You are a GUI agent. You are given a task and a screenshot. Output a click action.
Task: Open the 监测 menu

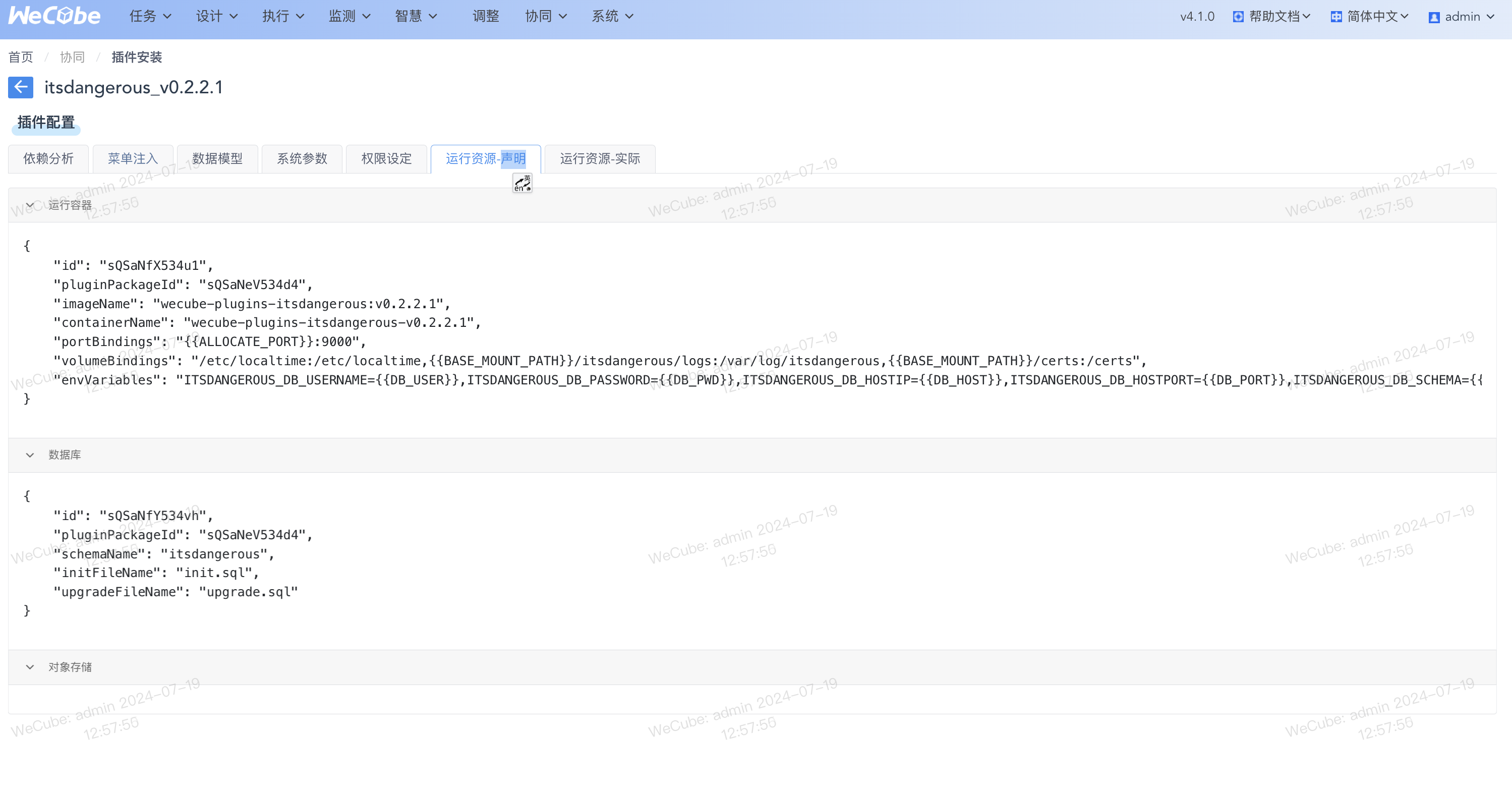click(x=349, y=17)
